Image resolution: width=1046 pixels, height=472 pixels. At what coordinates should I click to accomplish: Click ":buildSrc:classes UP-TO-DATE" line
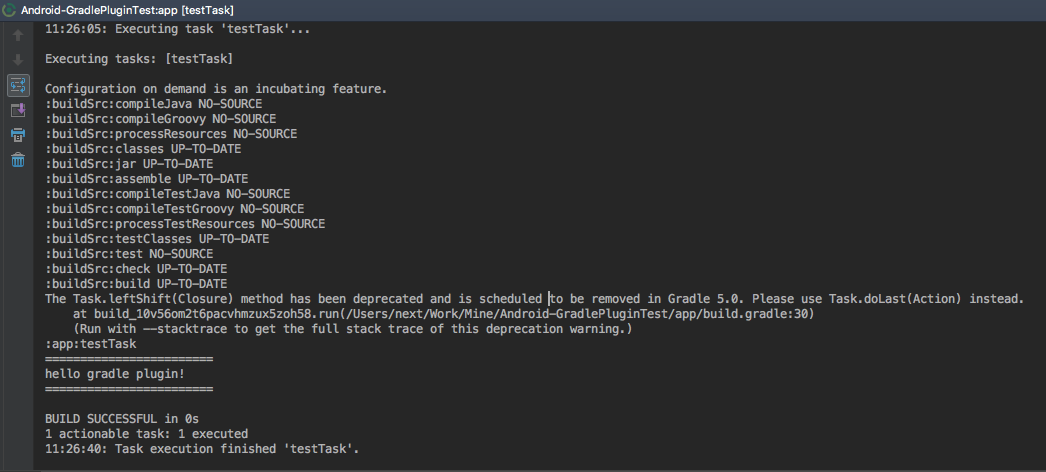click(143, 149)
